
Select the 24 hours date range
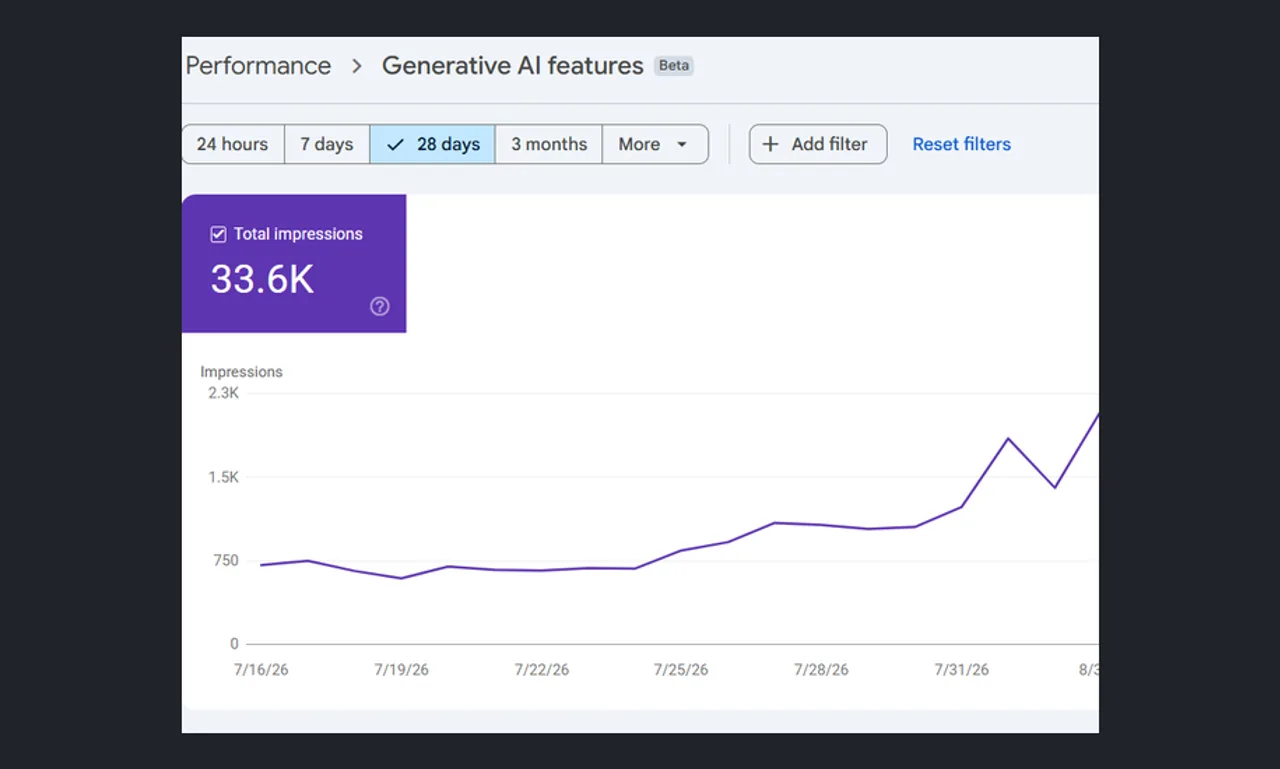233,144
